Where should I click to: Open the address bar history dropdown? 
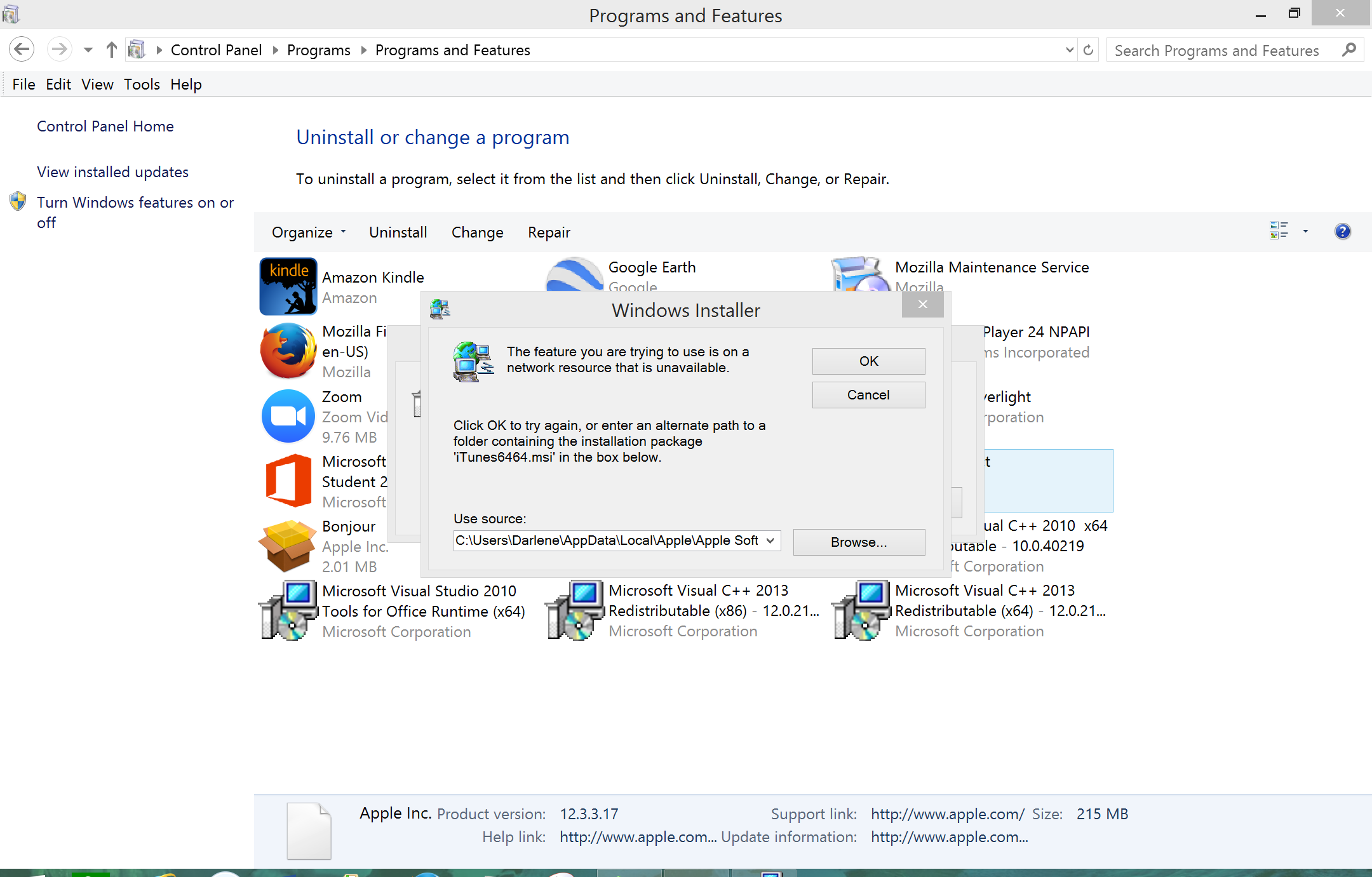(x=1070, y=50)
